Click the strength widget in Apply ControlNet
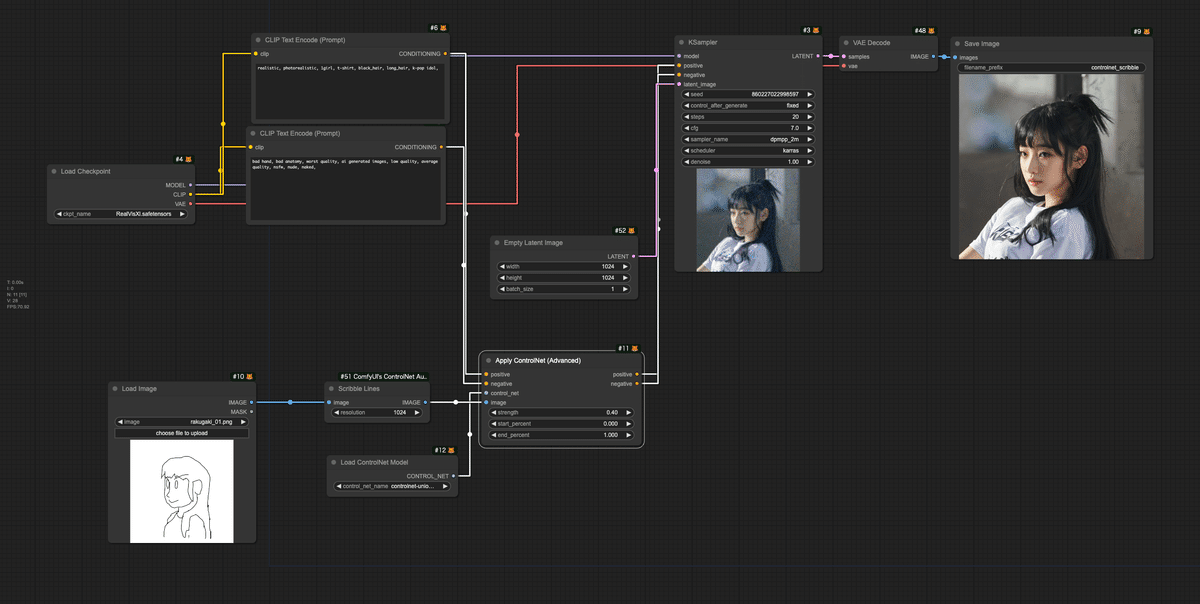 point(560,411)
